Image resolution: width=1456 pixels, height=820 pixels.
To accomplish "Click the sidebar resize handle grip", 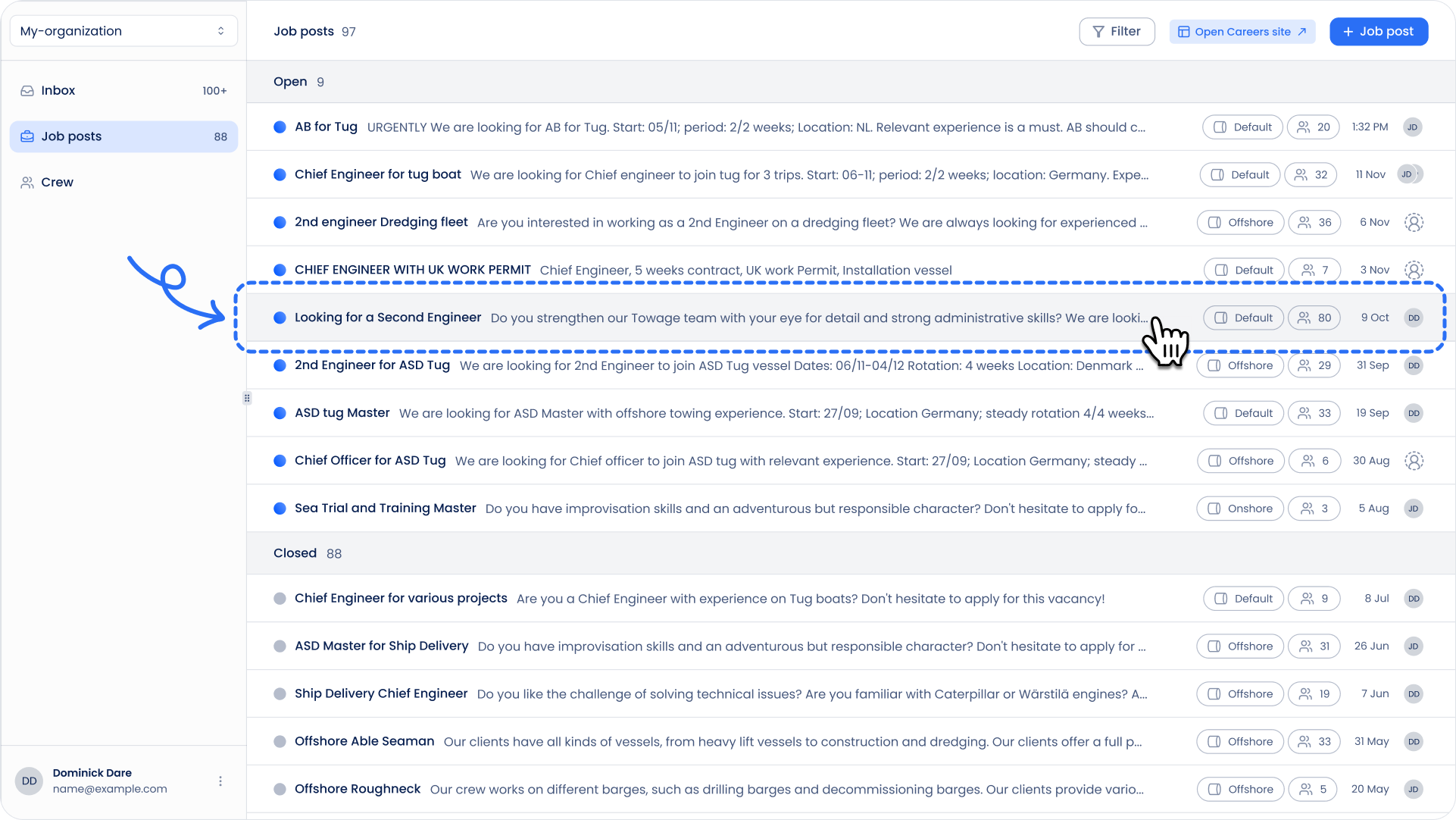I will 247,399.
